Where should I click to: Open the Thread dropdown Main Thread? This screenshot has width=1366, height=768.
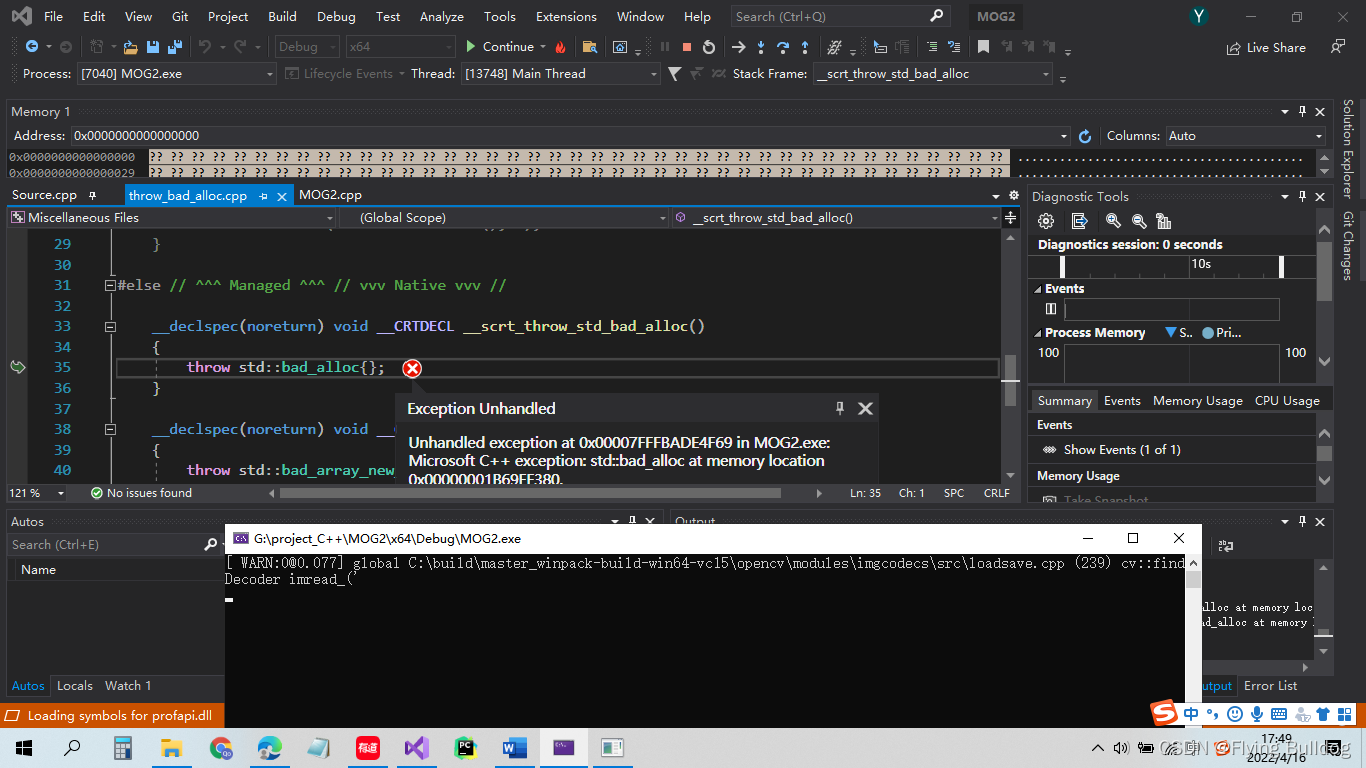click(561, 74)
